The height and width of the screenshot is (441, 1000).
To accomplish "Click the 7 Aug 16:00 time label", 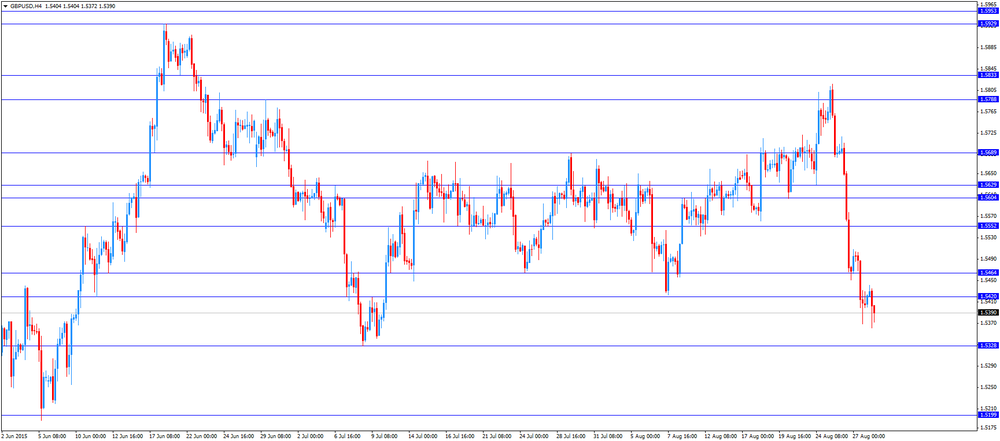I will tap(681, 437).
